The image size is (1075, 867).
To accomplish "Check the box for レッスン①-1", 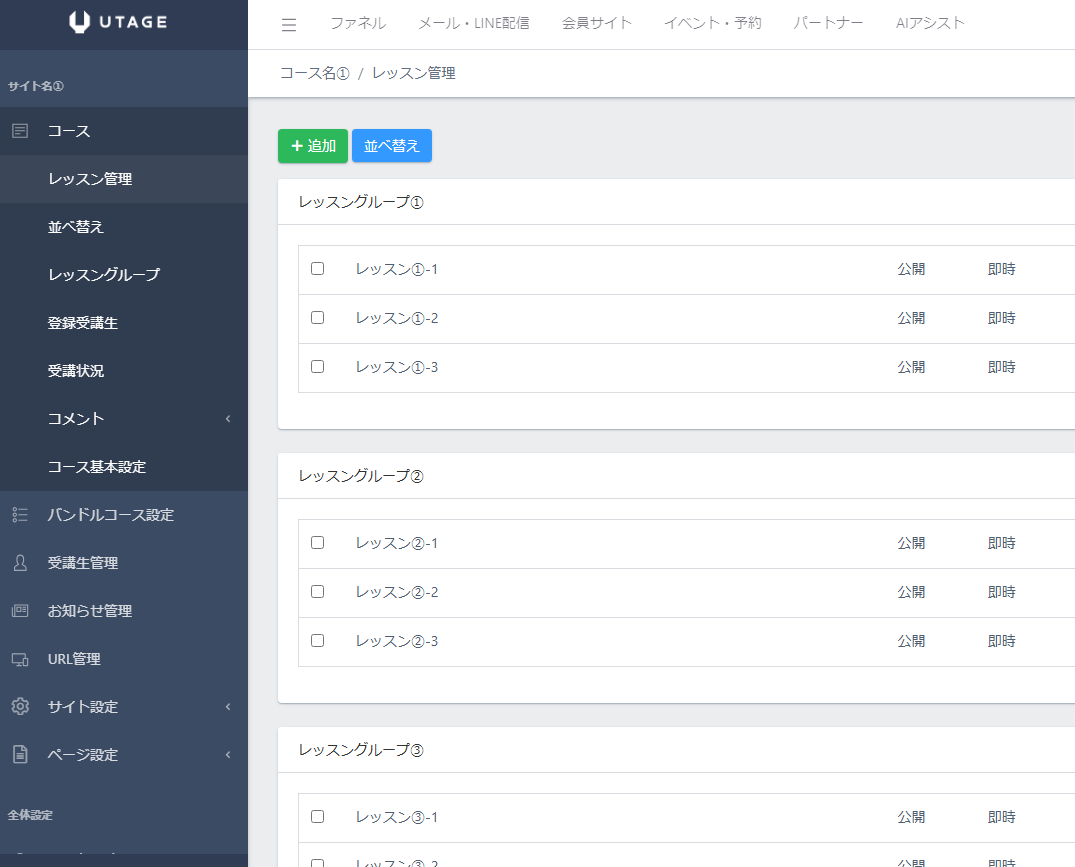I will click(x=318, y=269).
